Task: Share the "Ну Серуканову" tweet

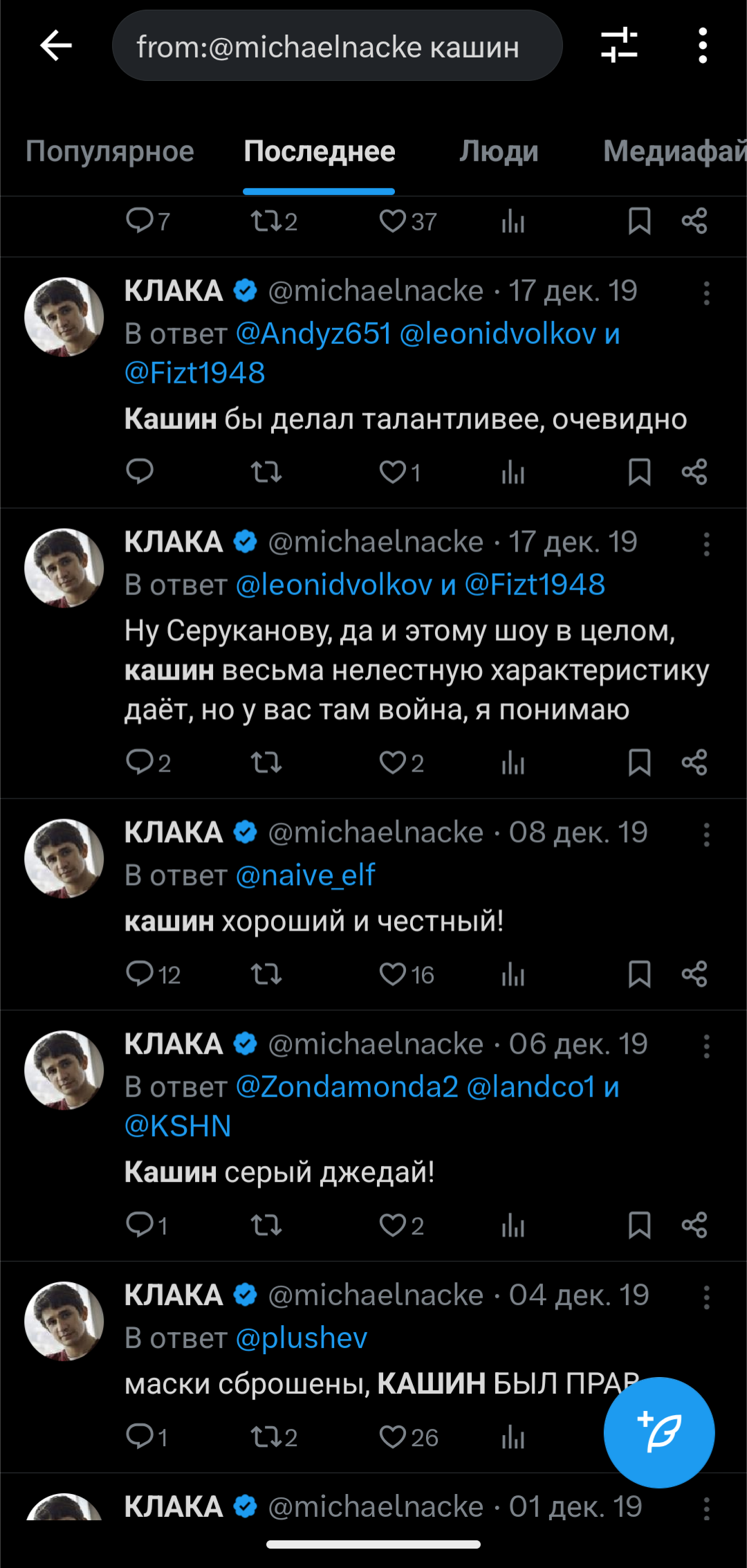Action: (x=694, y=763)
